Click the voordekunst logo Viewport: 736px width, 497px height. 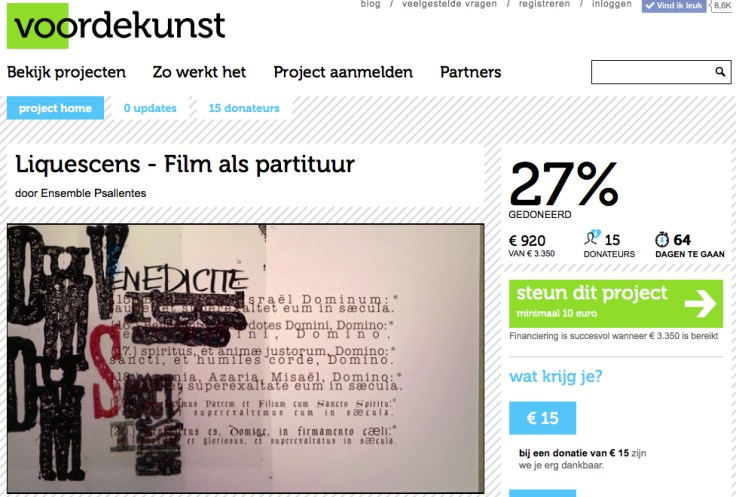[x=116, y=26]
